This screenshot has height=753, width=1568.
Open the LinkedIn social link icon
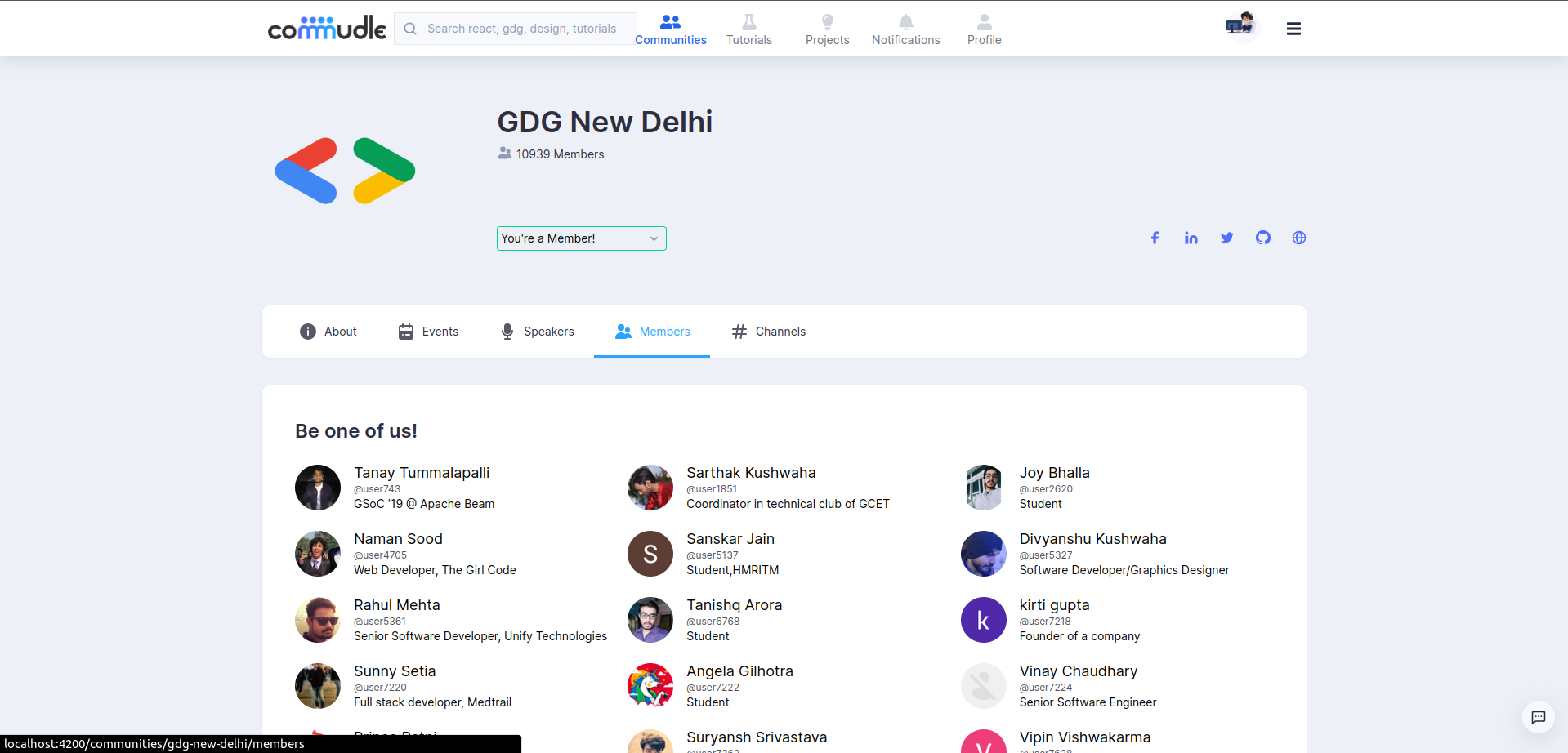(x=1191, y=238)
